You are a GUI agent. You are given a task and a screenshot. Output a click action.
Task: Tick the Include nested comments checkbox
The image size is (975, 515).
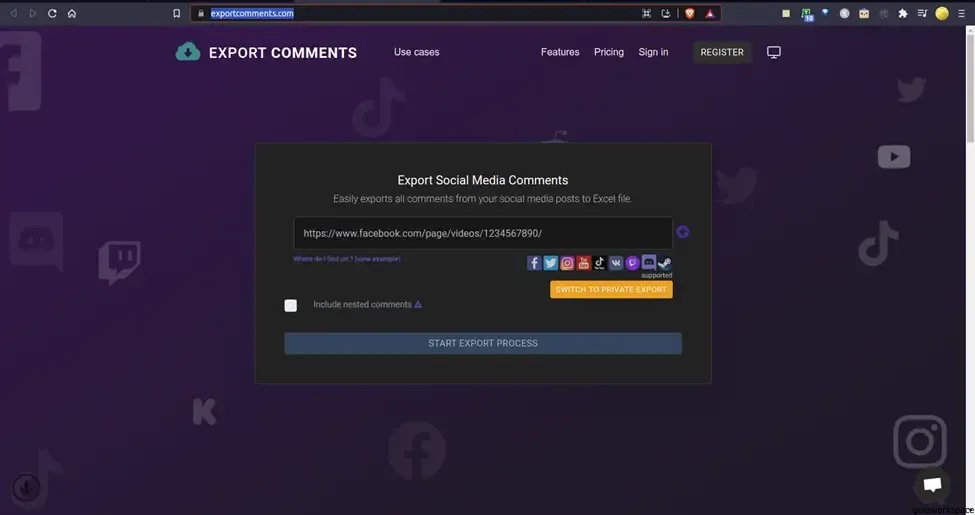click(x=290, y=305)
